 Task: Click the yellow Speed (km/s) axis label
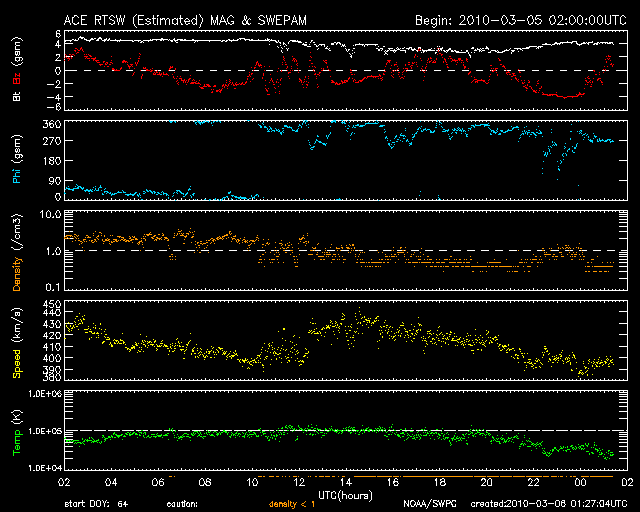click(x=16, y=339)
